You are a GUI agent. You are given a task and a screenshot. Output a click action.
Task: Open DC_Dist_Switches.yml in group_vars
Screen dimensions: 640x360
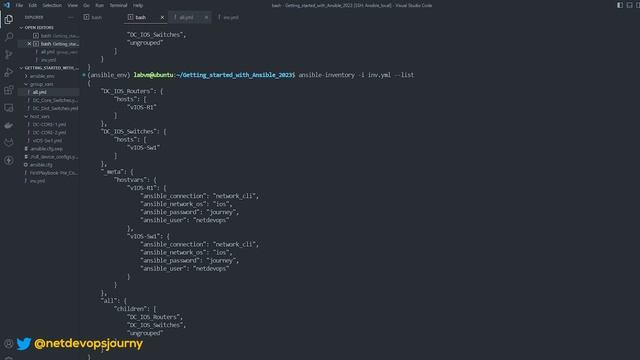click(x=55, y=109)
